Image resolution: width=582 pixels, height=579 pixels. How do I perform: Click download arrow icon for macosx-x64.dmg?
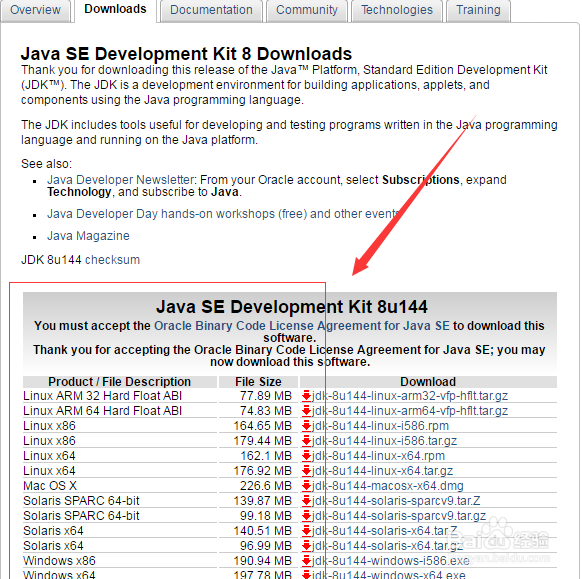coord(306,485)
